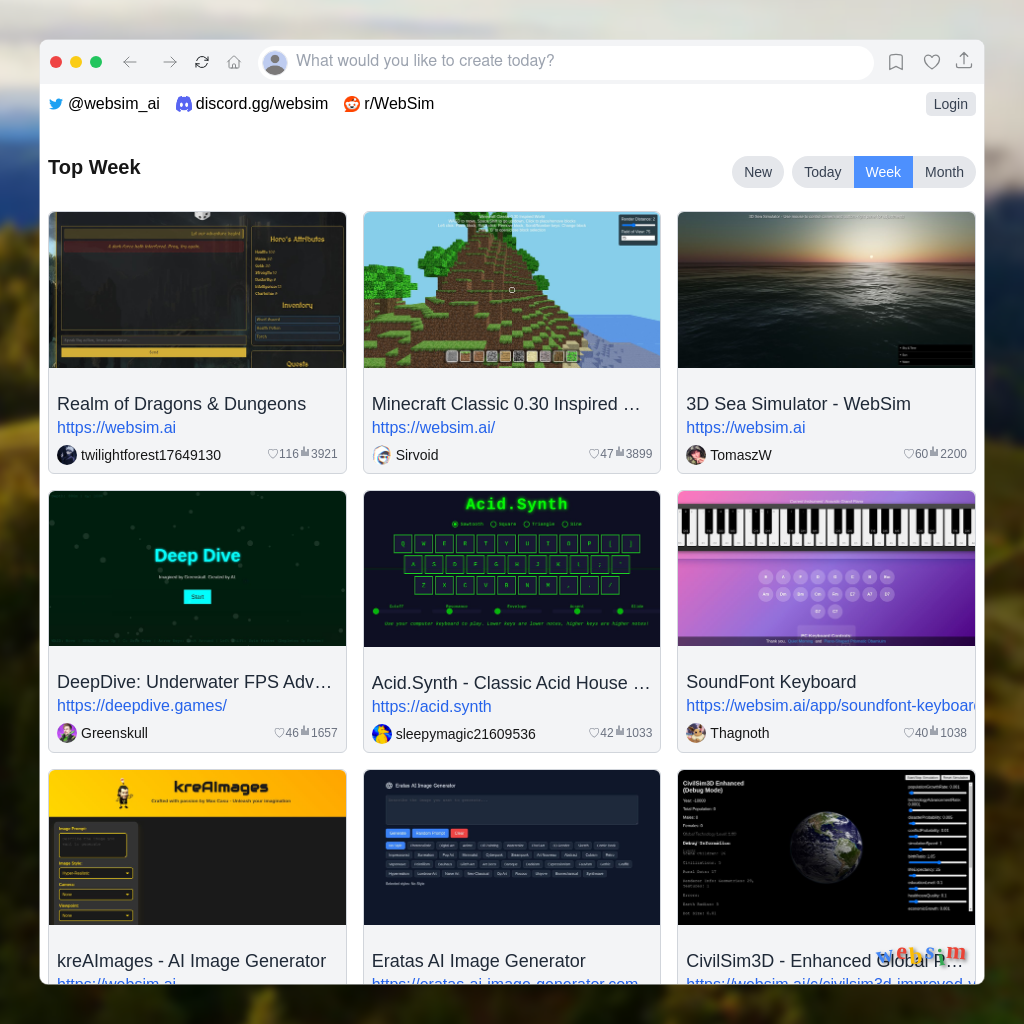Click the Reddit icon beside r/WebSim
Image resolution: width=1024 pixels, height=1024 pixels.
click(351, 103)
